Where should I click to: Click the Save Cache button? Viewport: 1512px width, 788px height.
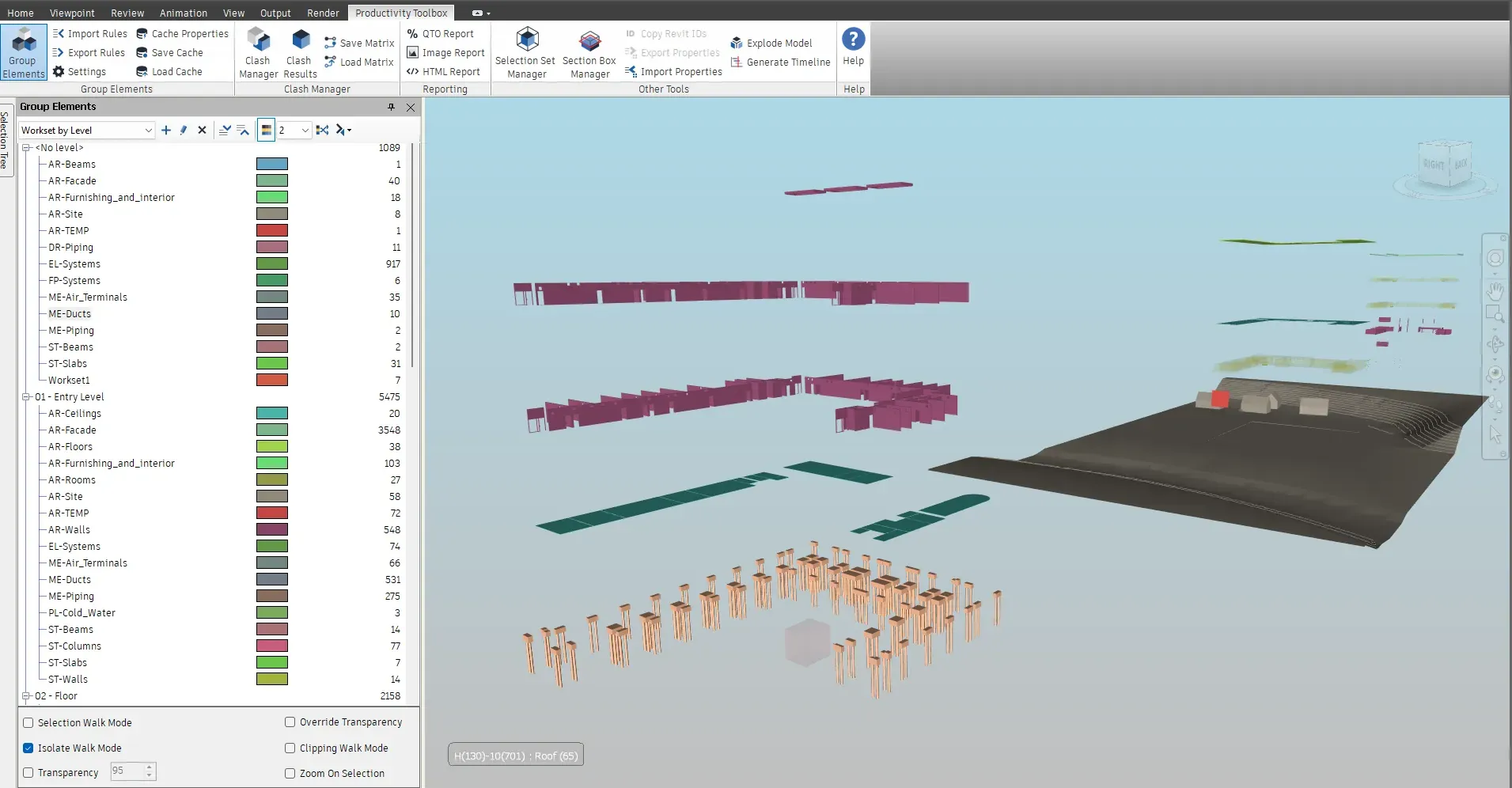pos(170,52)
